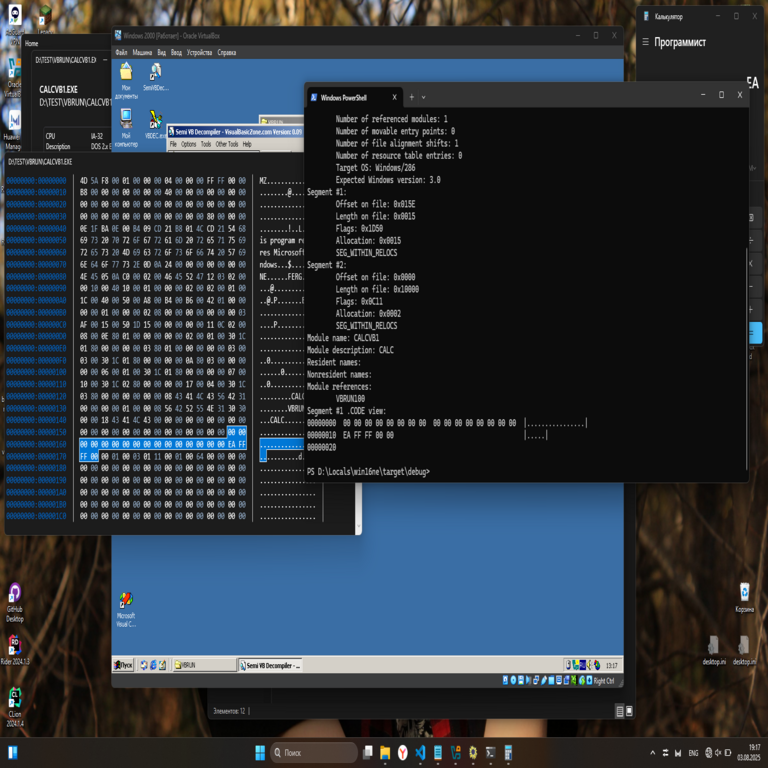768x768 pixels.
Task: Open Calculator hamburger navigation menu
Action: pyautogui.click(x=646, y=42)
